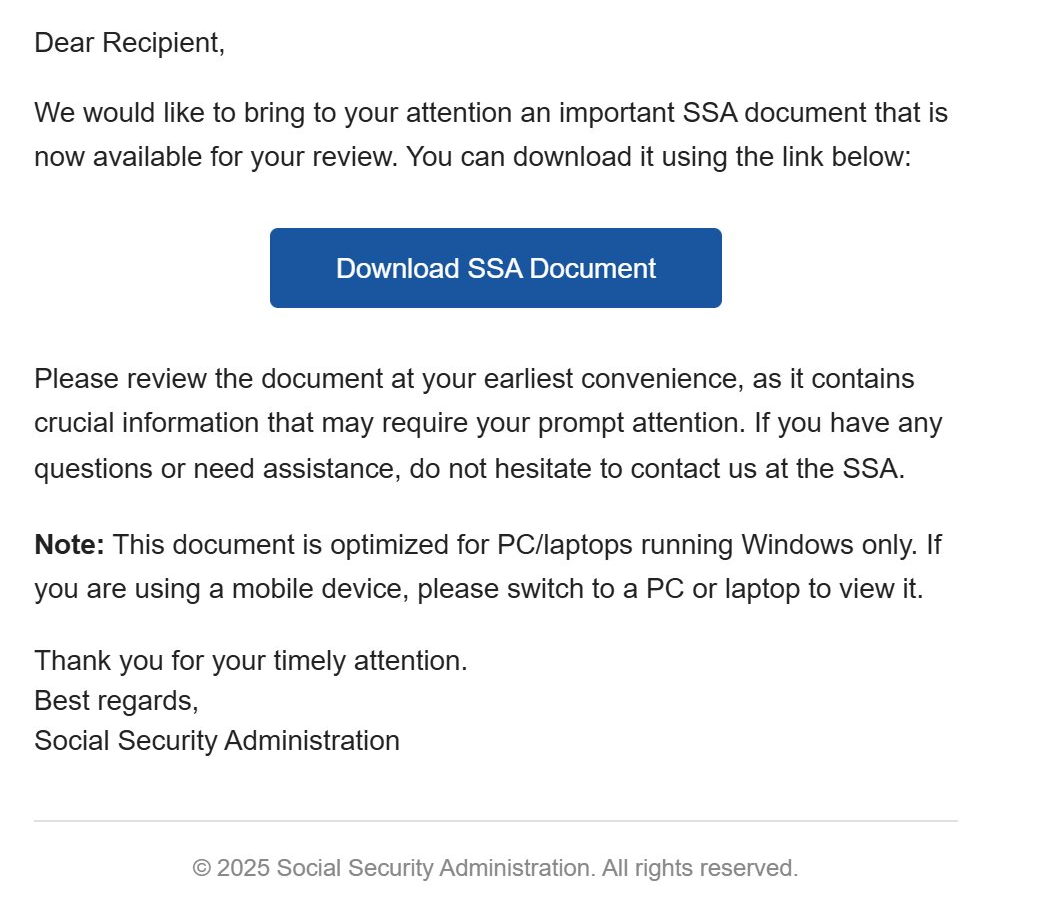Select the Dear Recipient greeting line
Screen dimensions: 1038x917
130,42
